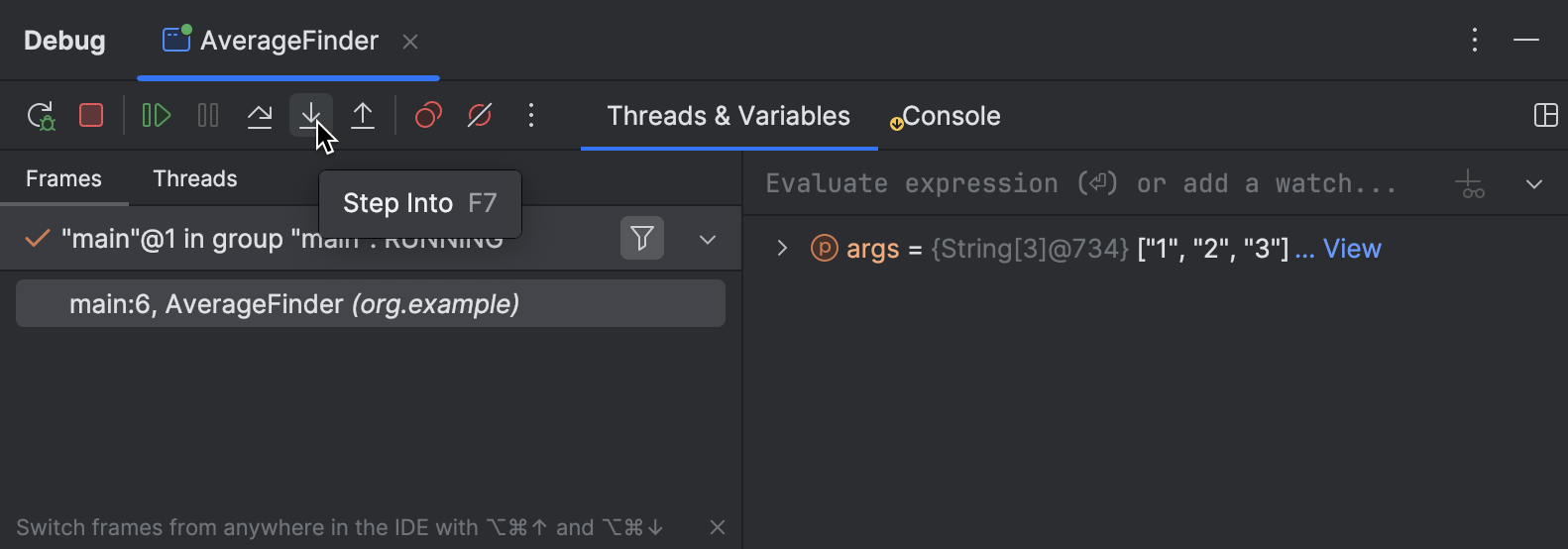Click the View link for args
The image size is (1568, 549).
pos(1352,249)
